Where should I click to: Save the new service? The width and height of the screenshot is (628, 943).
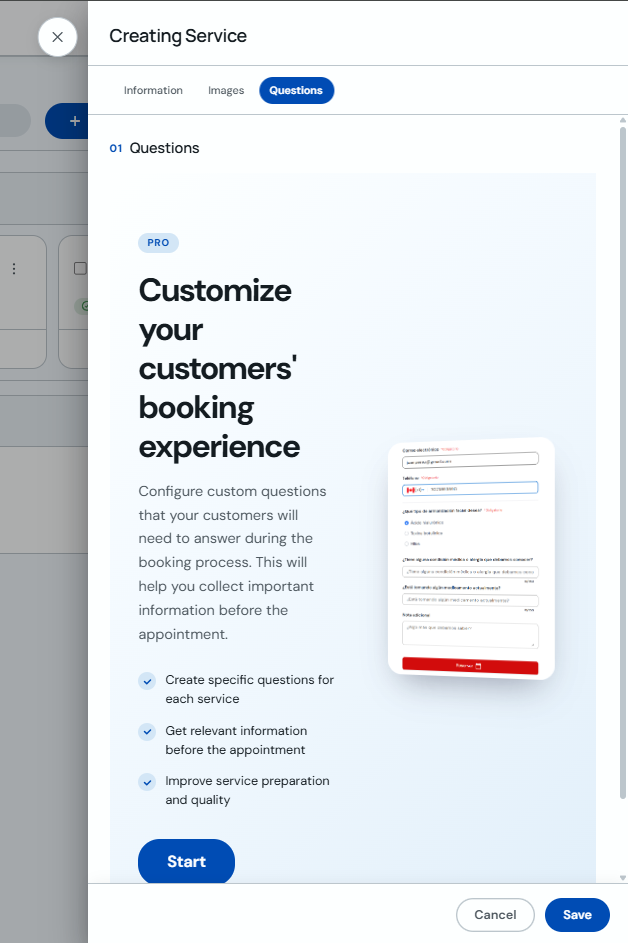click(x=577, y=915)
